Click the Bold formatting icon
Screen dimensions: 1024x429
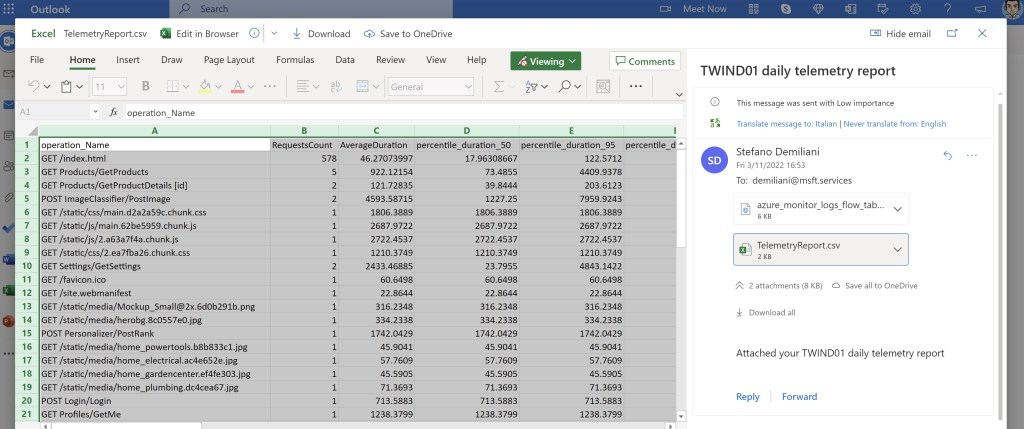(x=145, y=87)
